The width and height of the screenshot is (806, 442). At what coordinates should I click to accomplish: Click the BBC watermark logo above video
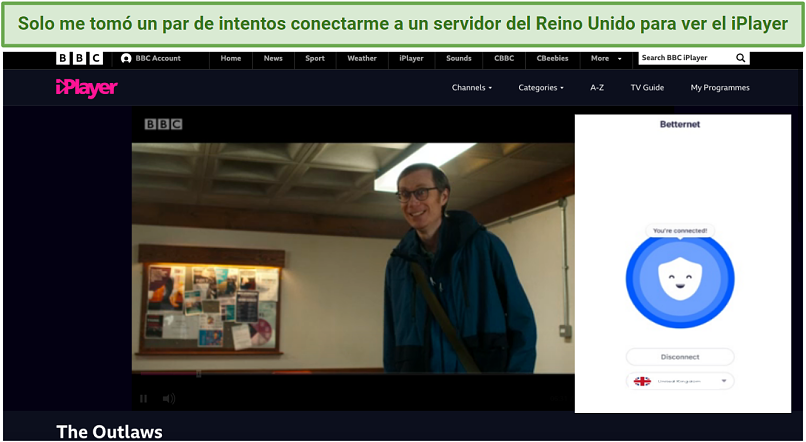click(163, 124)
